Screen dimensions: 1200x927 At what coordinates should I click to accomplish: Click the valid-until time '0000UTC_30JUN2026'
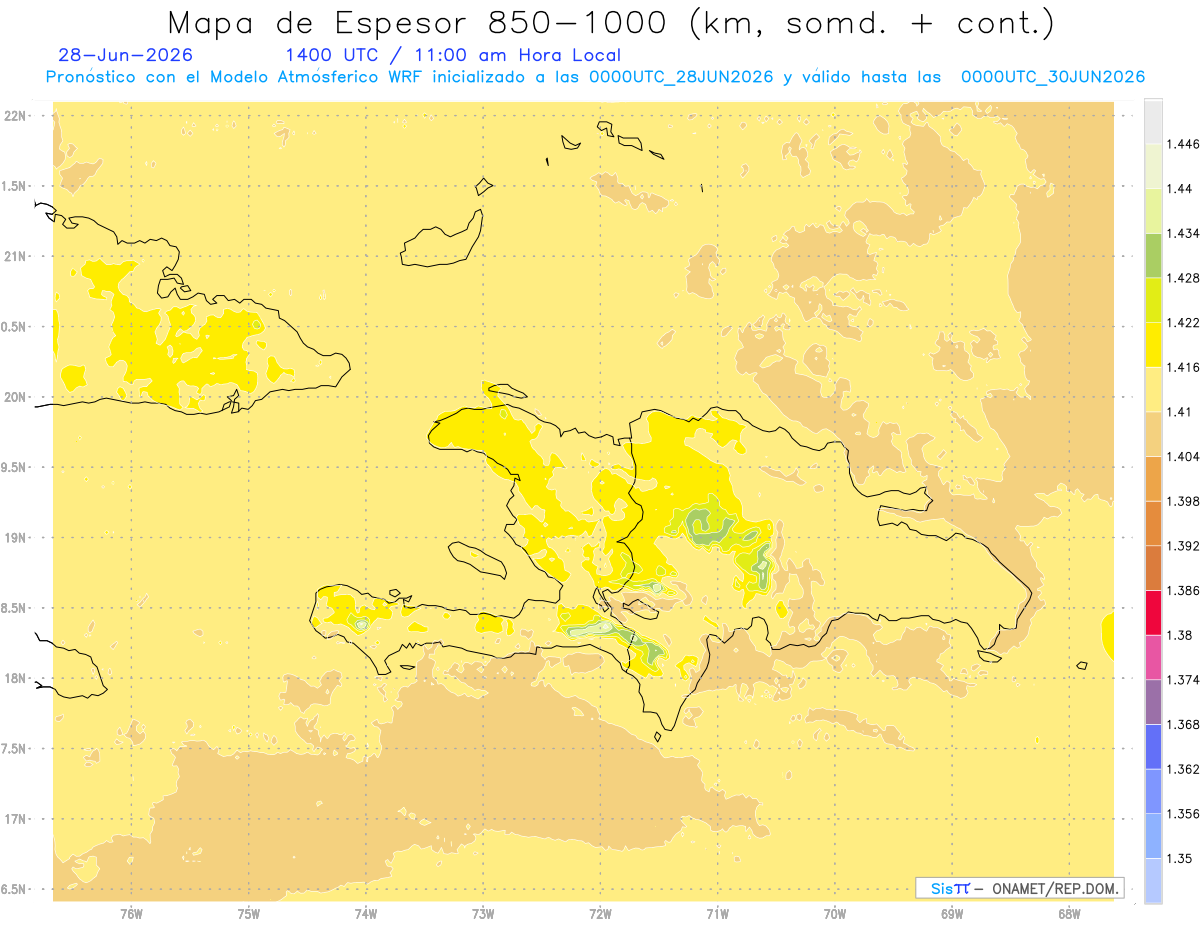coord(1052,78)
